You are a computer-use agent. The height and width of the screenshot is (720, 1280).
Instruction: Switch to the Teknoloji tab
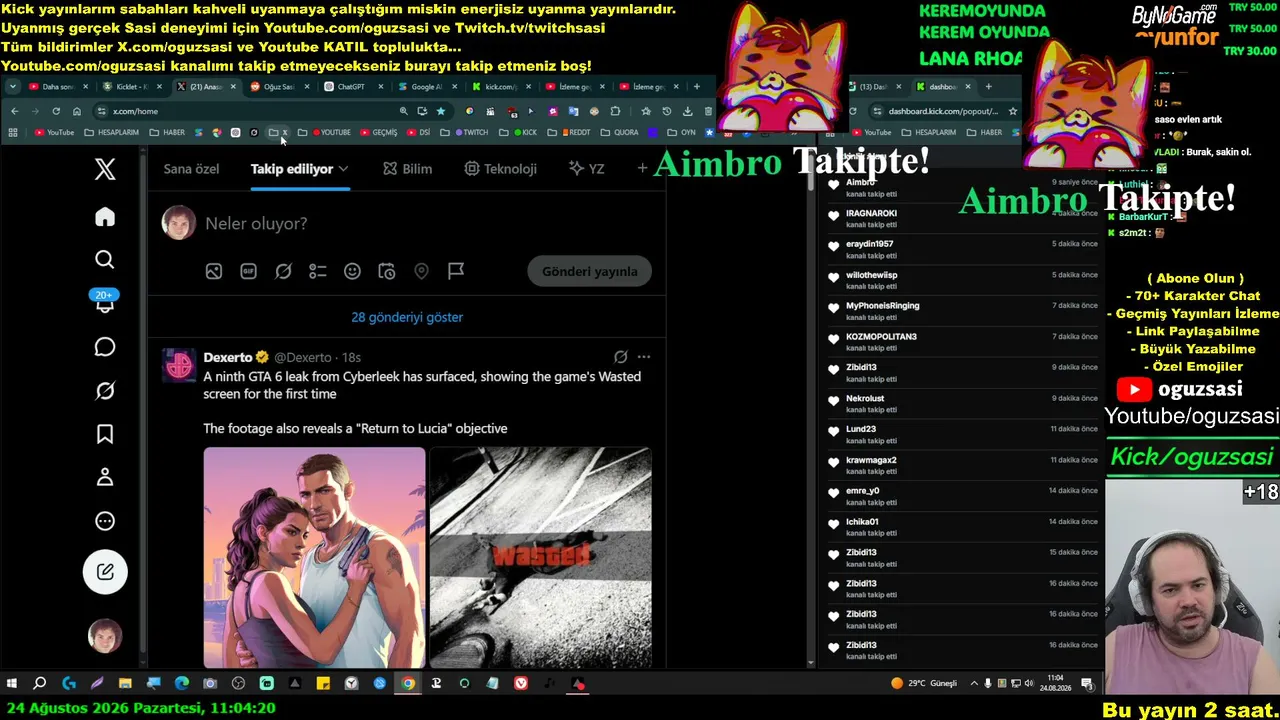click(x=500, y=169)
